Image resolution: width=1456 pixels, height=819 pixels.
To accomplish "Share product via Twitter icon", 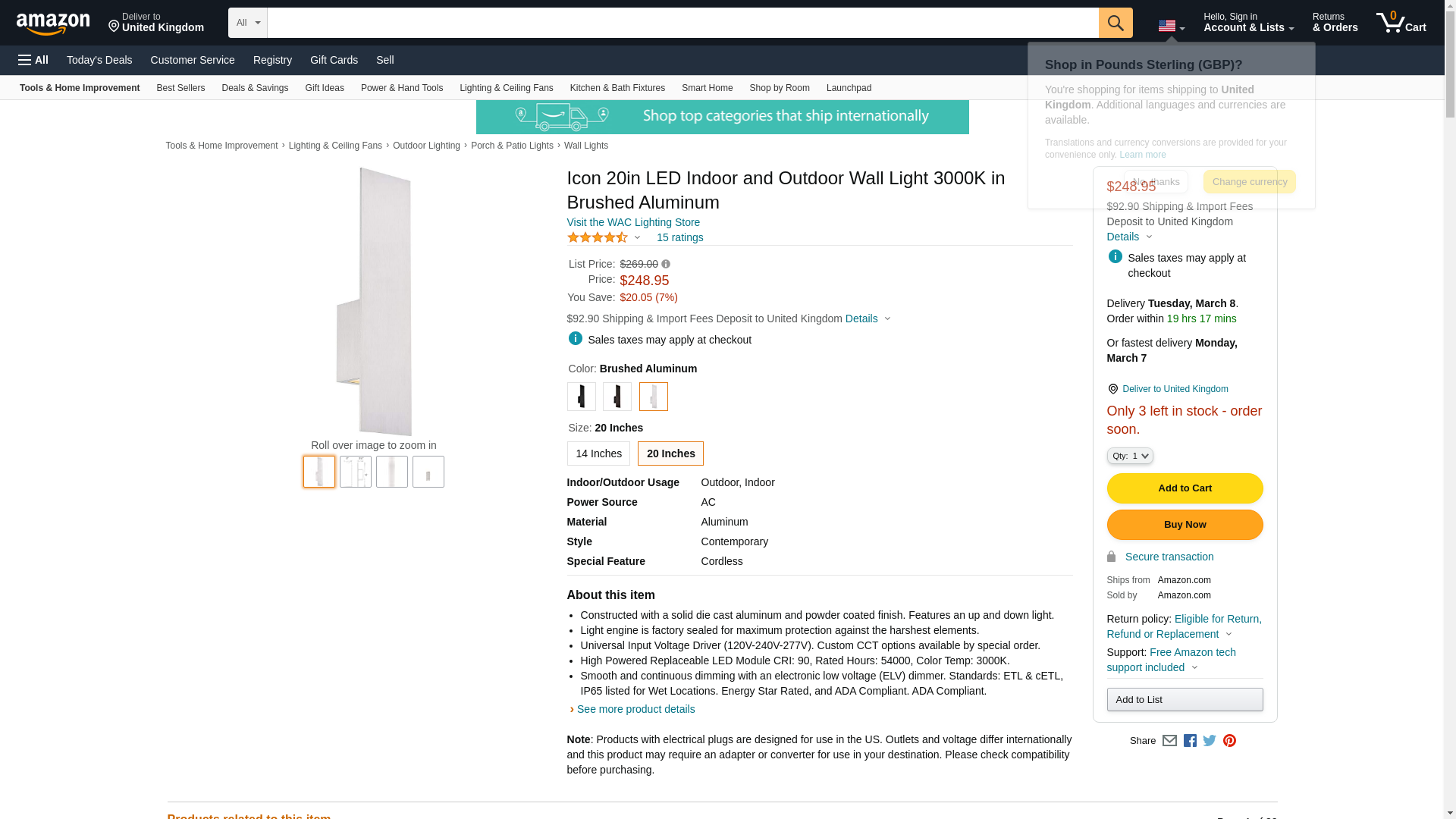I will (x=1210, y=741).
